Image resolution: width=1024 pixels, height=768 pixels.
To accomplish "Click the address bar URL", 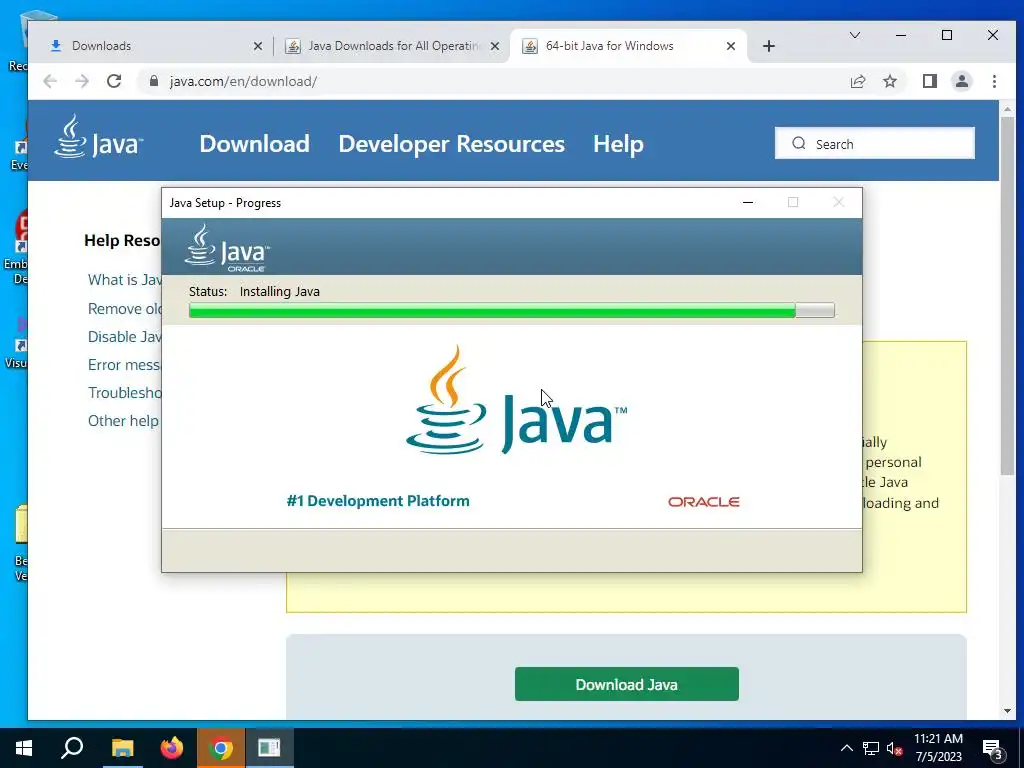I will tap(243, 81).
